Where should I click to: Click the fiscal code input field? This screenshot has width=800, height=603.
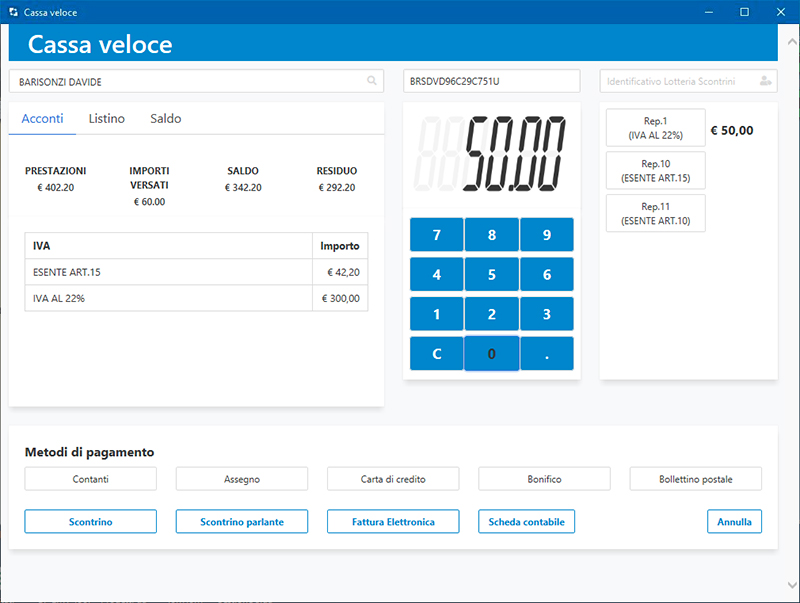491,82
